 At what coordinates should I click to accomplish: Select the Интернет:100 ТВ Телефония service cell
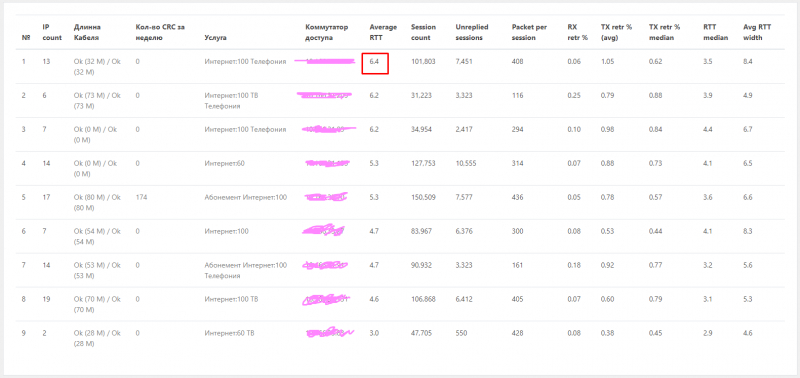click(232, 101)
